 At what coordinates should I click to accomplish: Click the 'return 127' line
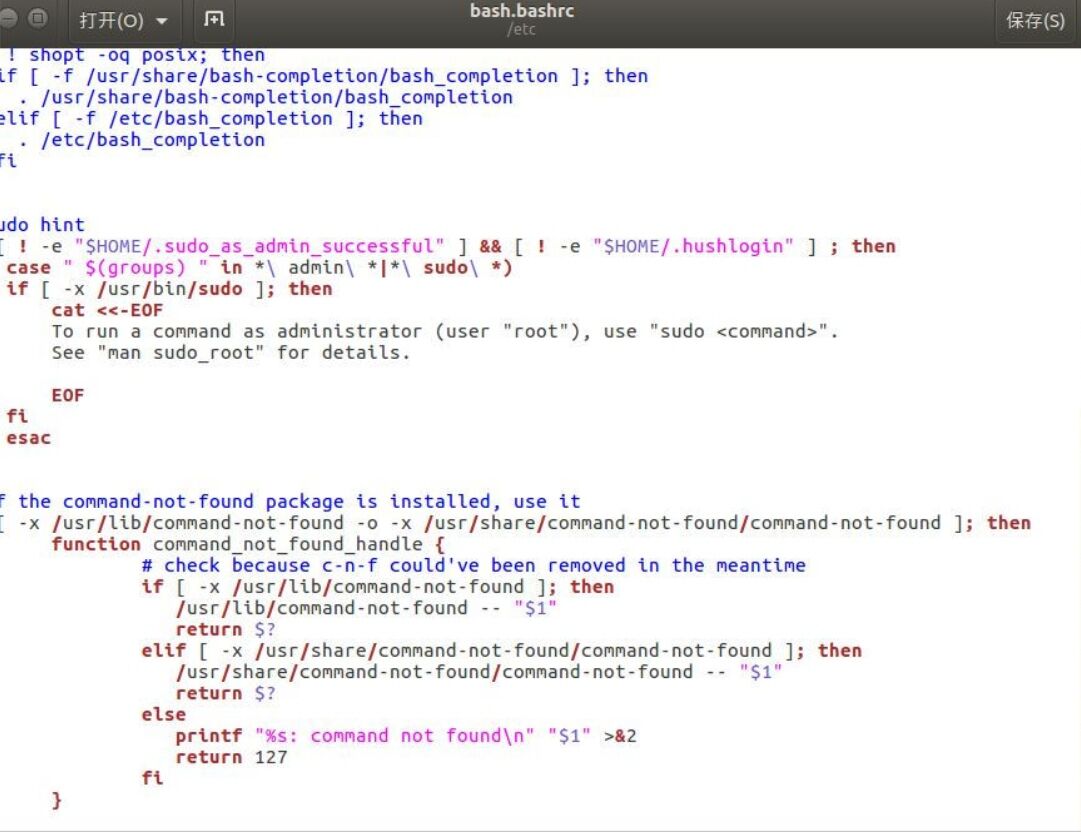tap(231, 758)
